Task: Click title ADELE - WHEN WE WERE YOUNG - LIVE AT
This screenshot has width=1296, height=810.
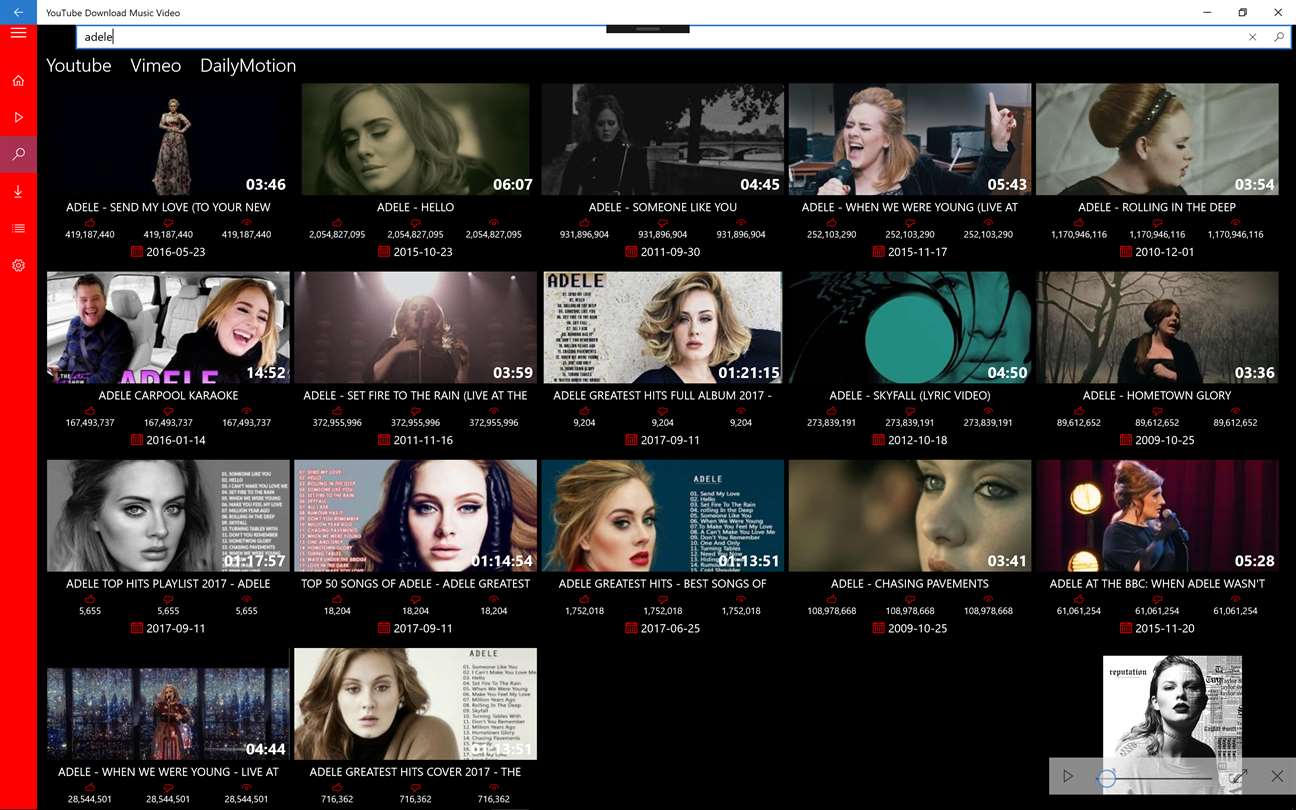Action: point(168,771)
